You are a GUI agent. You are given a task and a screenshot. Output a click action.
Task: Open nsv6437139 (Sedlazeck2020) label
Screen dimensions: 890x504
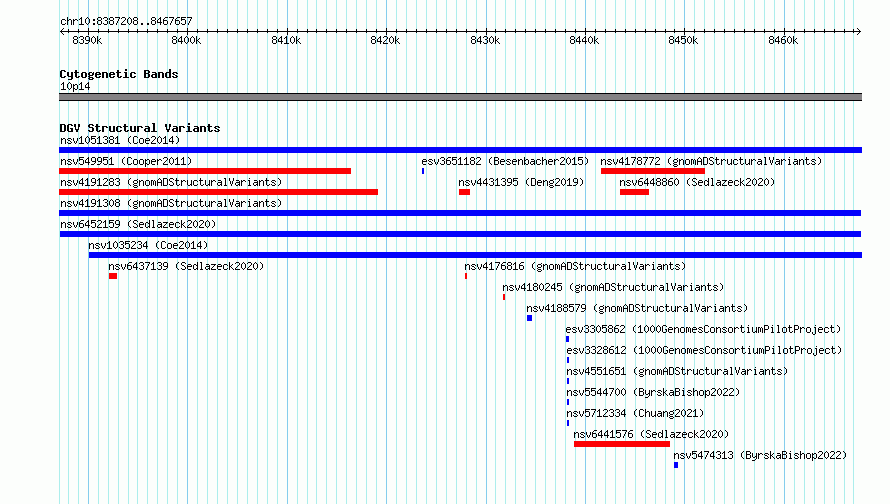click(x=186, y=266)
